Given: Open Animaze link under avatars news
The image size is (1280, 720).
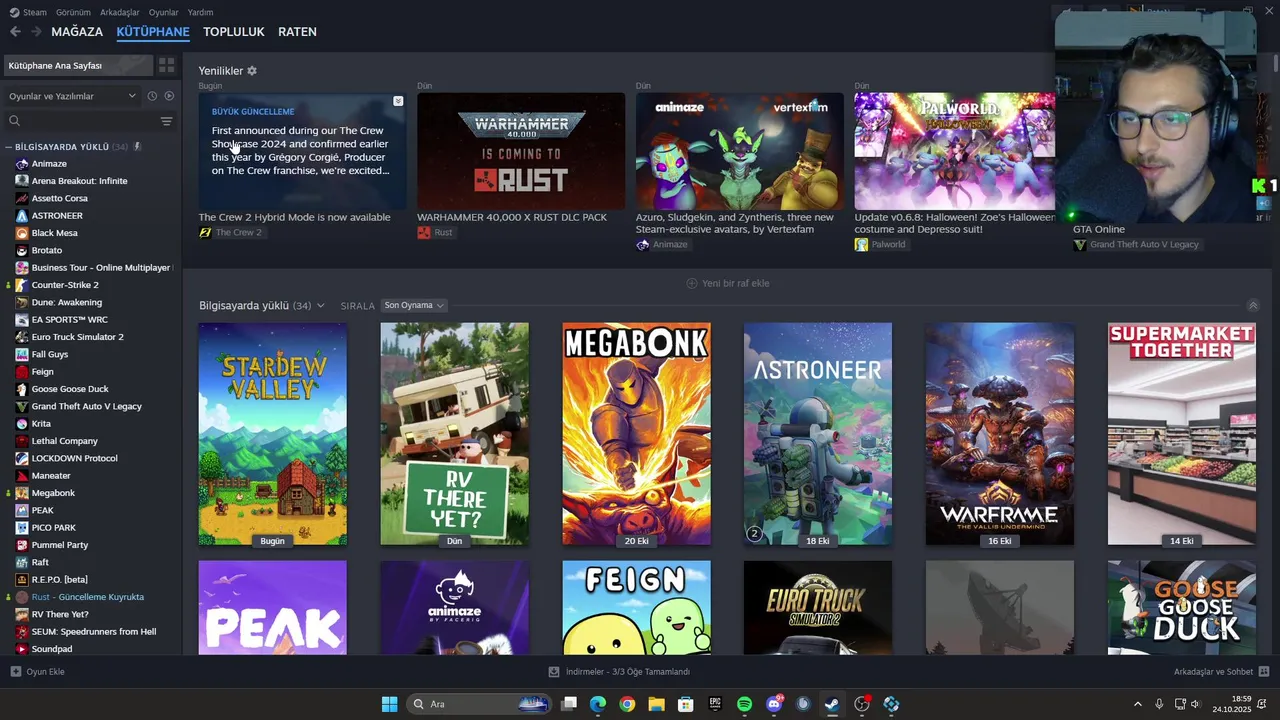Looking at the screenshot, I should coord(662,244).
